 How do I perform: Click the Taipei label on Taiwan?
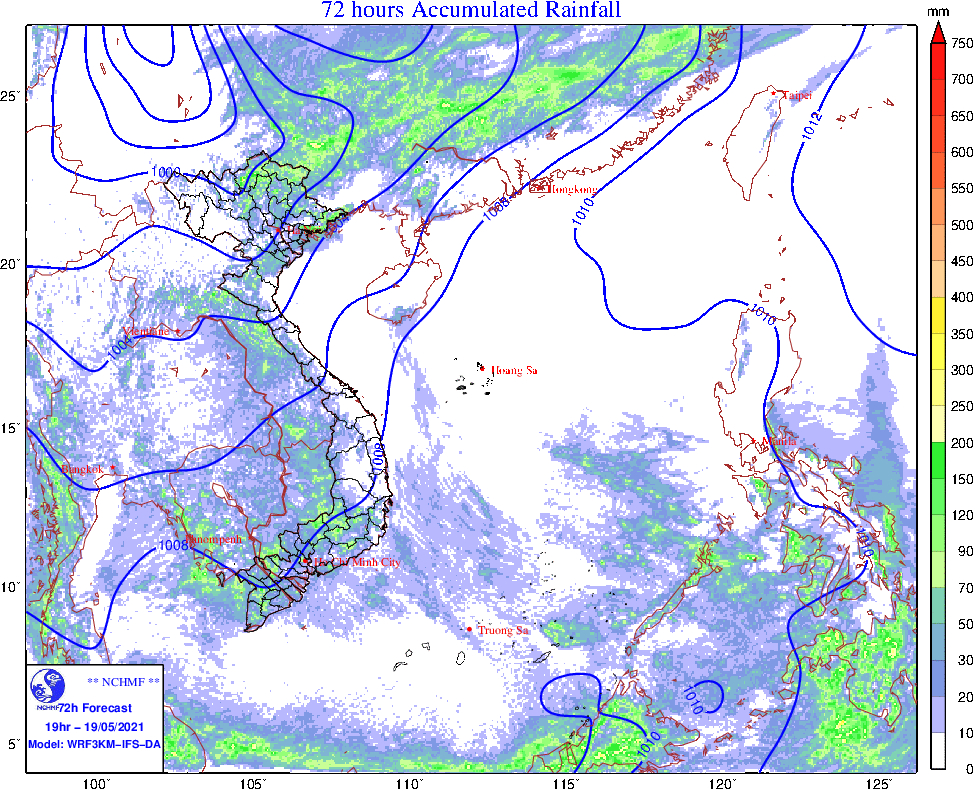point(793,95)
